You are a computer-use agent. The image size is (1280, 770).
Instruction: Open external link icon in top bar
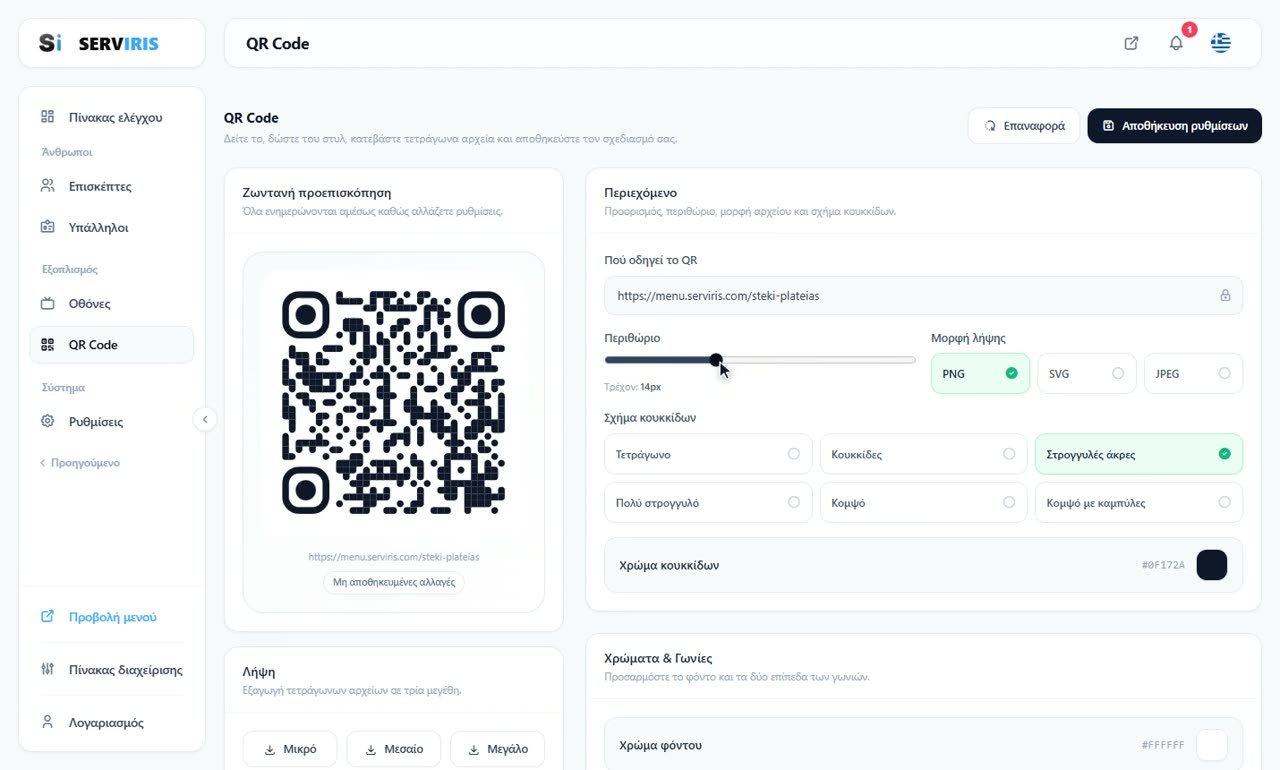[1131, 43]
